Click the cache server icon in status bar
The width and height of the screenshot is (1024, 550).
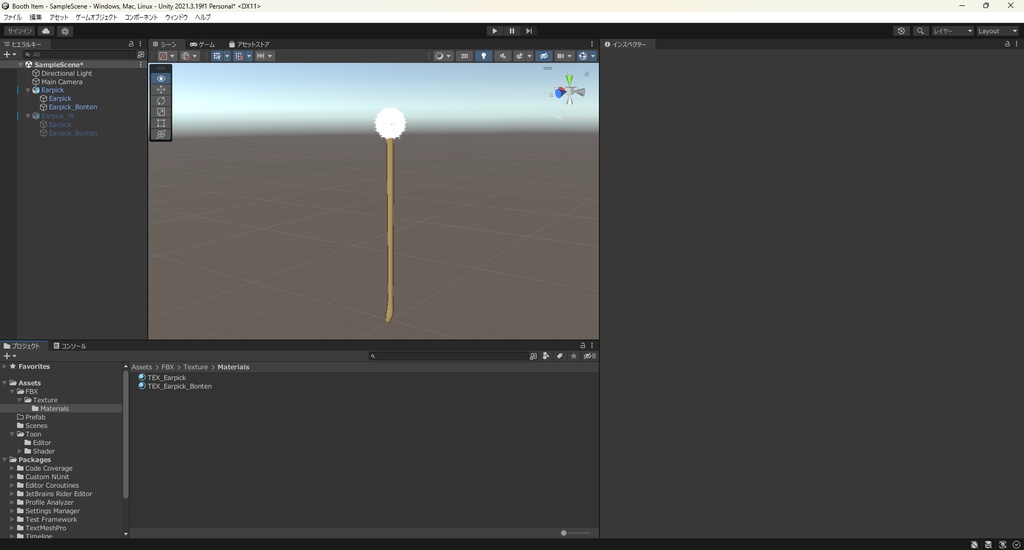[x=988, y=544]
